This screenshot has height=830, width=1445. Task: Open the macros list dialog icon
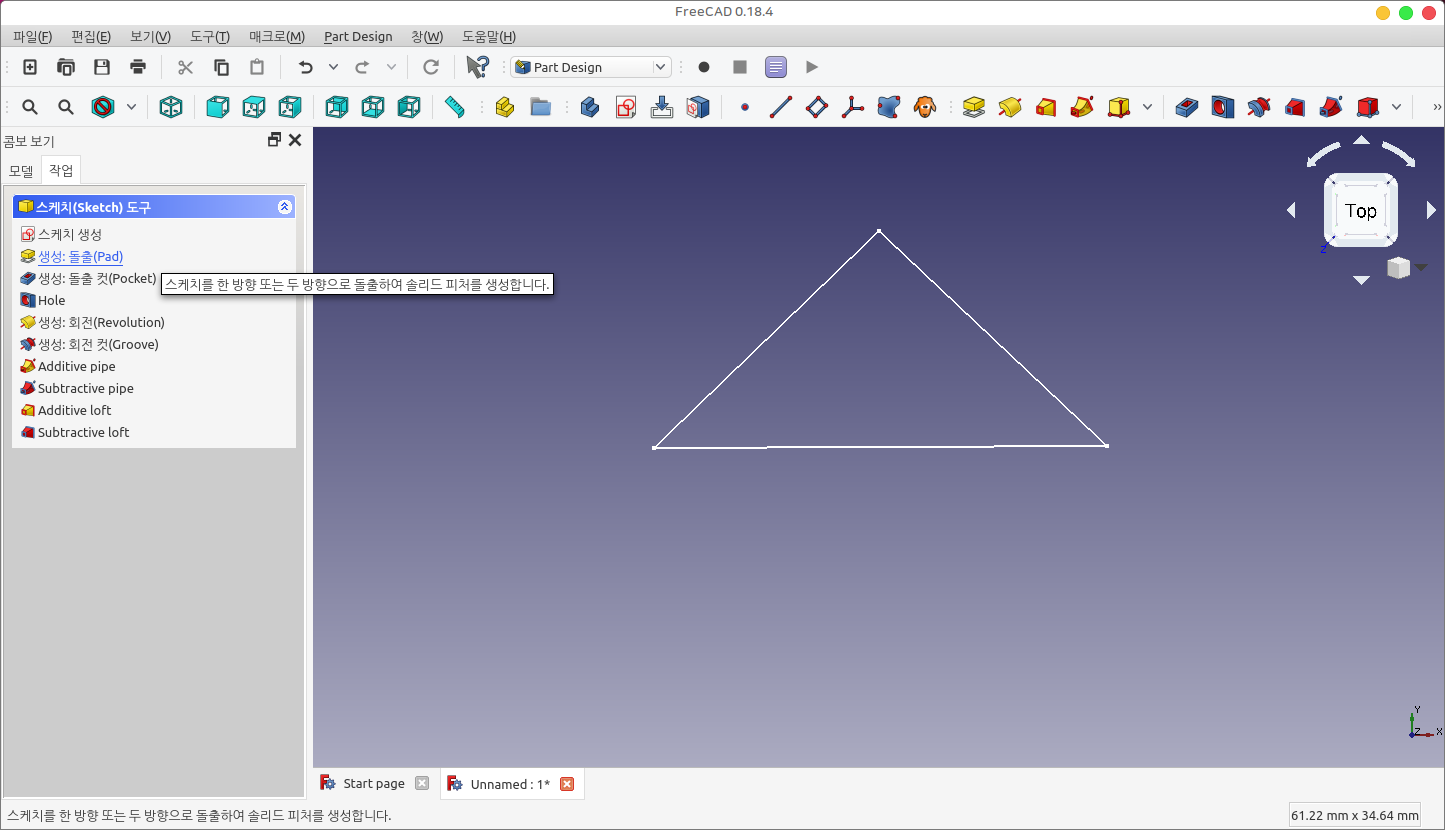coord(776,67)
